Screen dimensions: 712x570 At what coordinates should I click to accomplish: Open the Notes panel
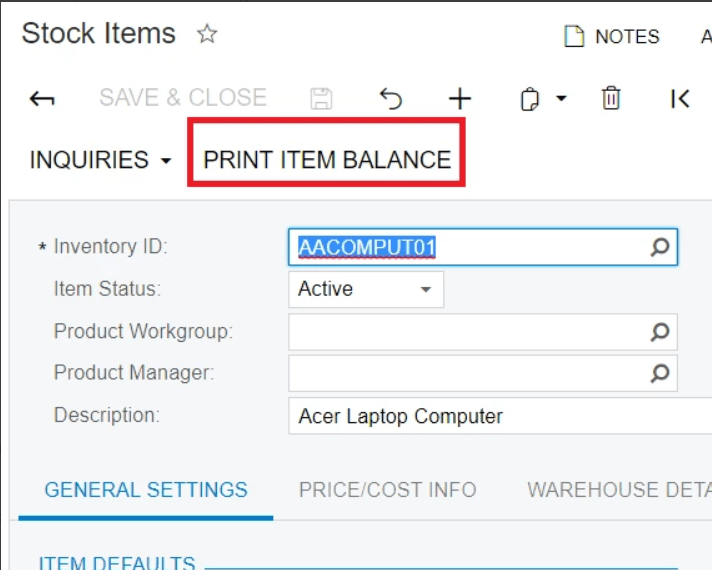(x=611, y=36)
